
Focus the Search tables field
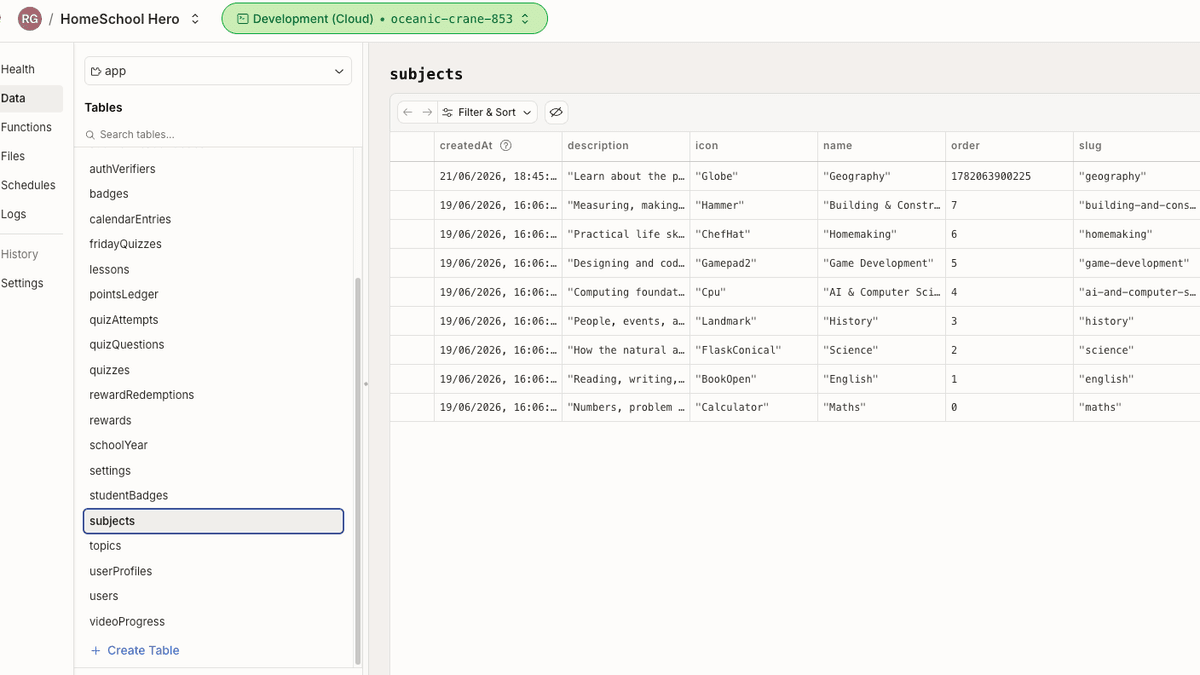click(x=218, y=134)
